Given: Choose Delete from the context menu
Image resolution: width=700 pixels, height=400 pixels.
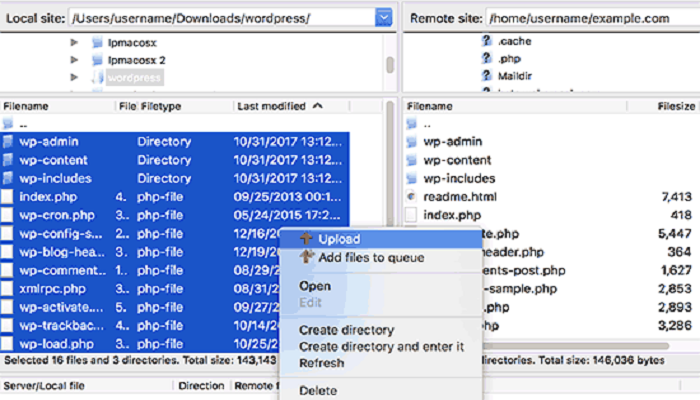Looking at the screenshot, I should click(x=381, y=391).
